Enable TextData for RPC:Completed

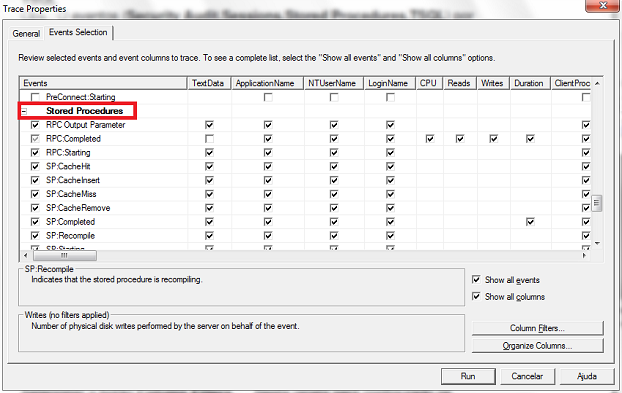(x=209, y=139)
